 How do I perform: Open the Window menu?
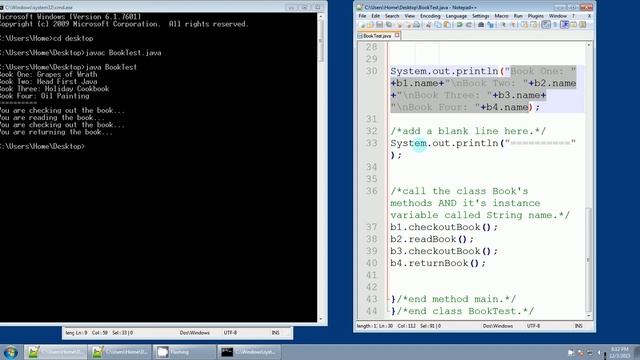click(x=558, y=16)
